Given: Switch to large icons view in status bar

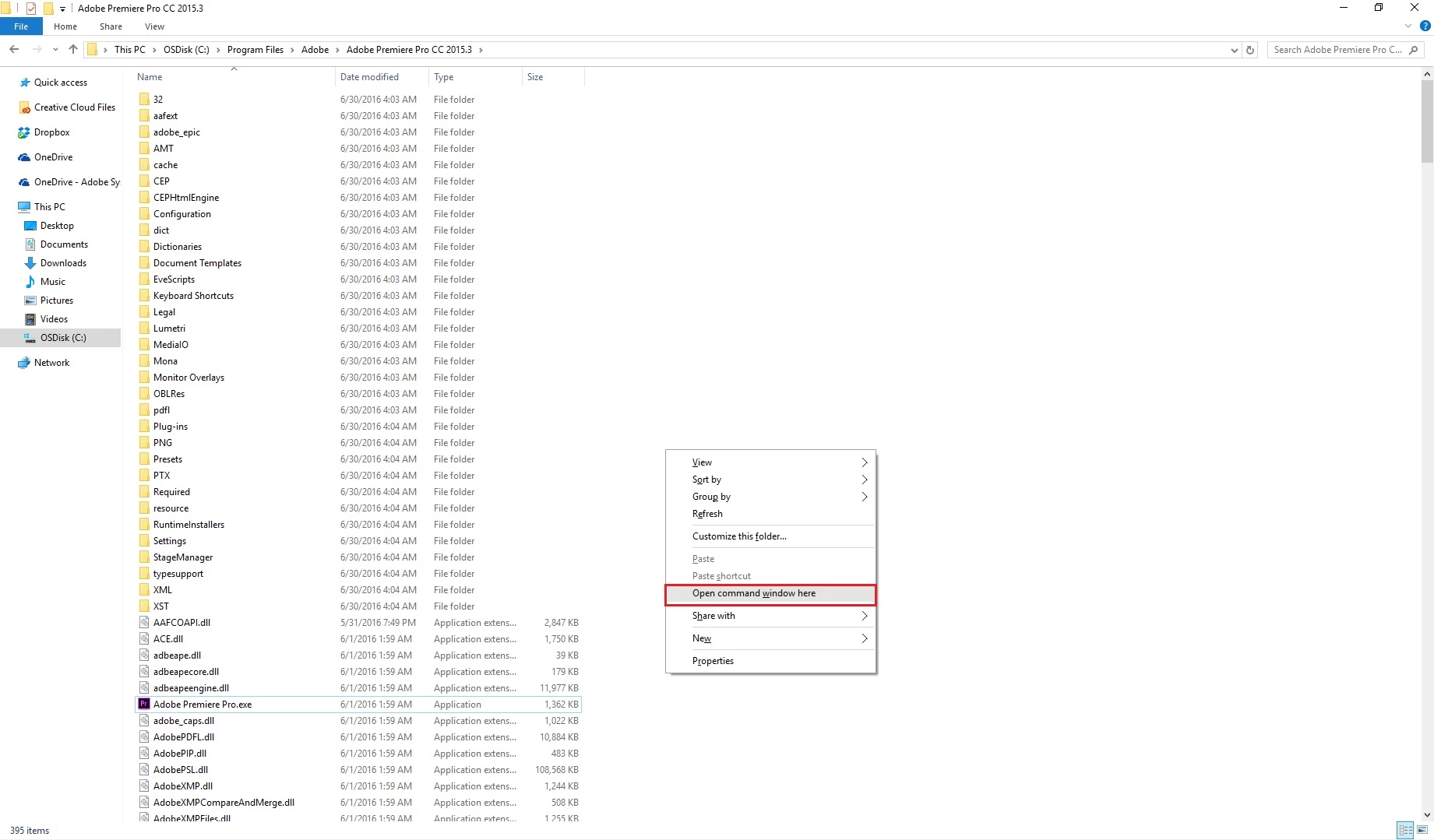Looking at the screenshot, I should point(1422,830).
